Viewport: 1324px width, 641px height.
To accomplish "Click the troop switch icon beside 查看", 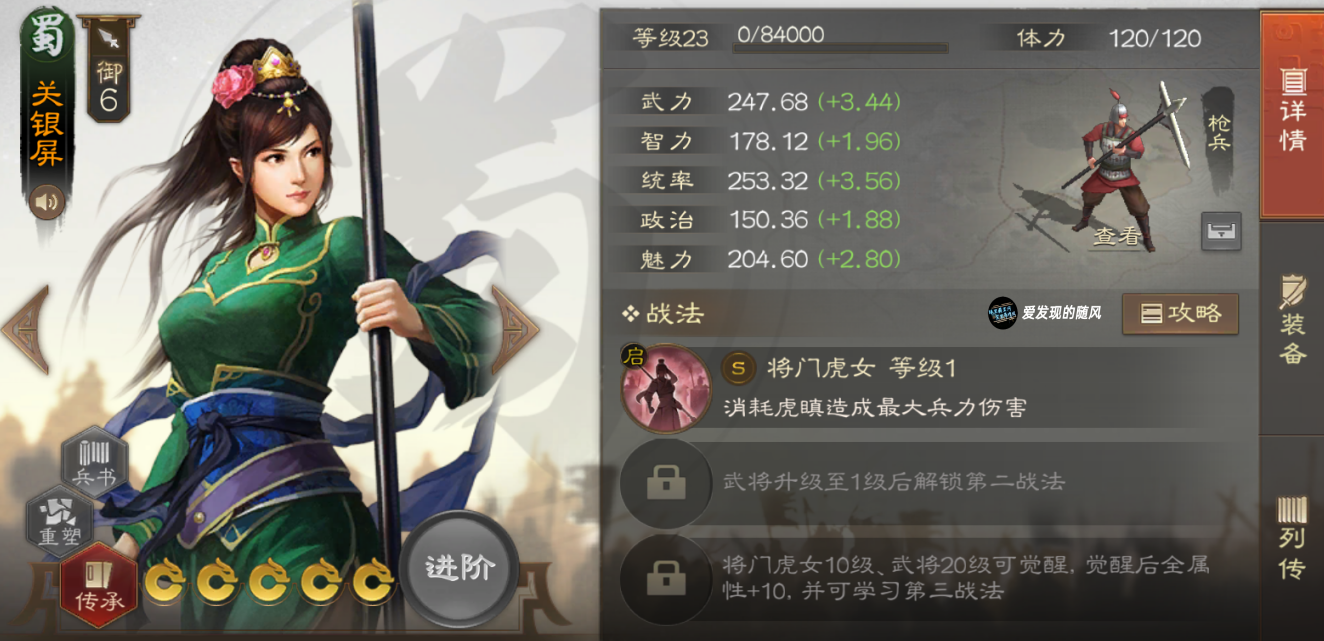I will point(1221,232).
